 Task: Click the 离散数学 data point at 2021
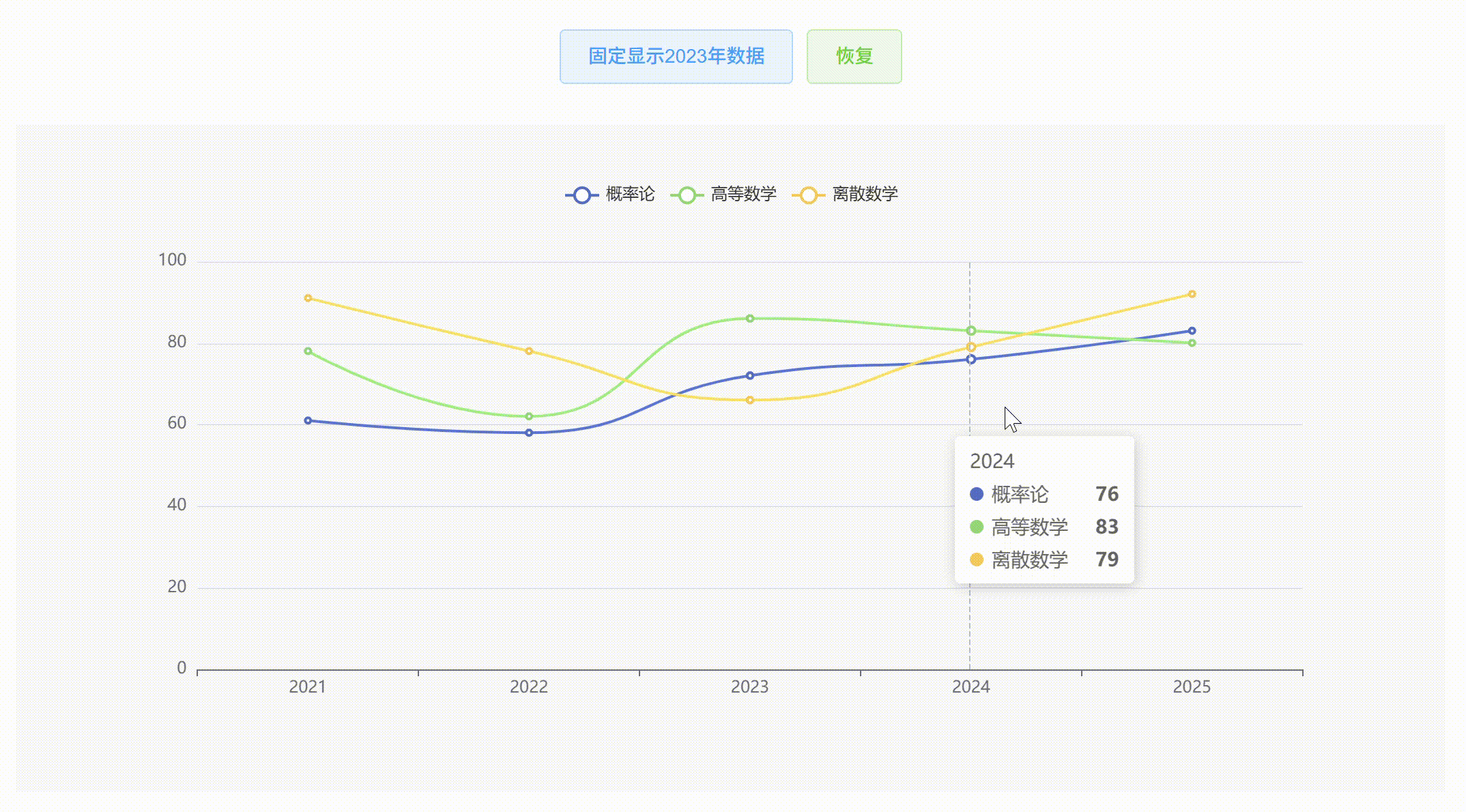(308, 298)
